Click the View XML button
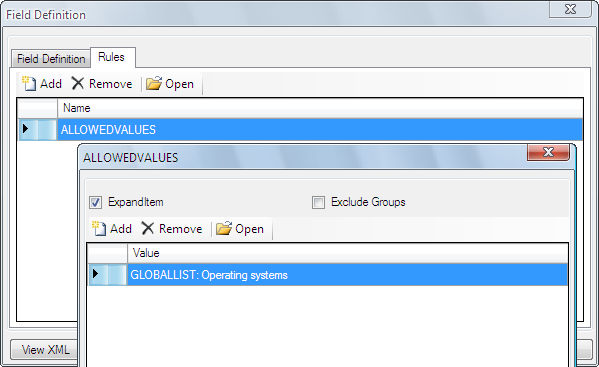 tap(44, 349)
